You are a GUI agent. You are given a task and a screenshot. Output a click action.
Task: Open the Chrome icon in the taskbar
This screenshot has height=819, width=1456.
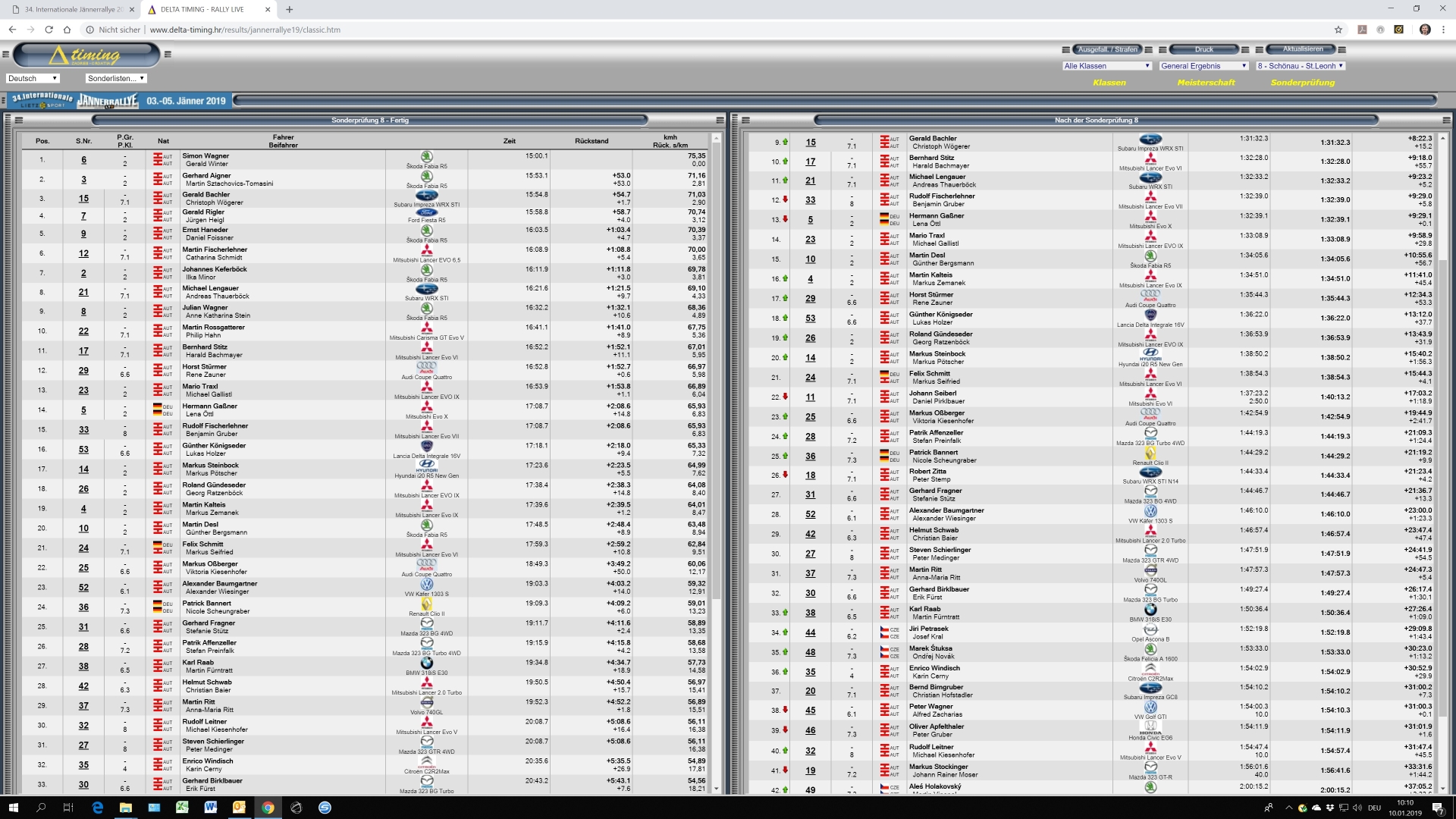point(268,808)
